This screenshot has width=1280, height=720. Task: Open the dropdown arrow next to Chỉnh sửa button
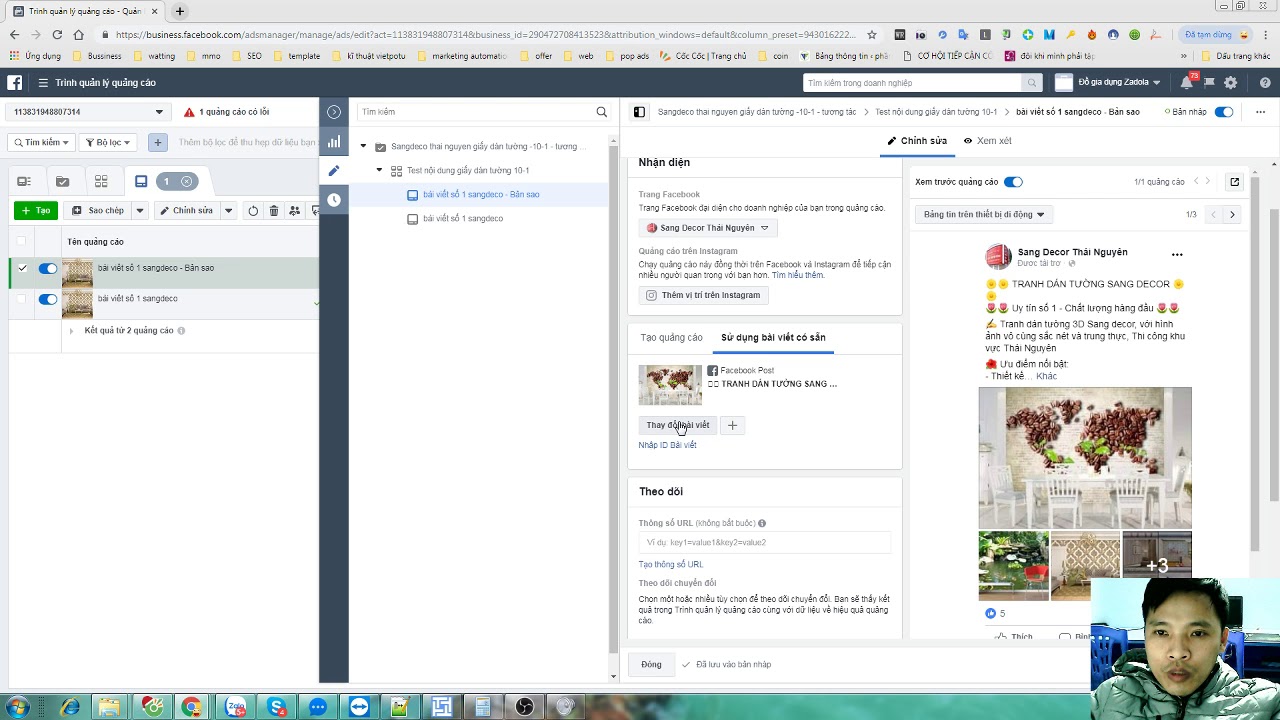coord(228,211)
